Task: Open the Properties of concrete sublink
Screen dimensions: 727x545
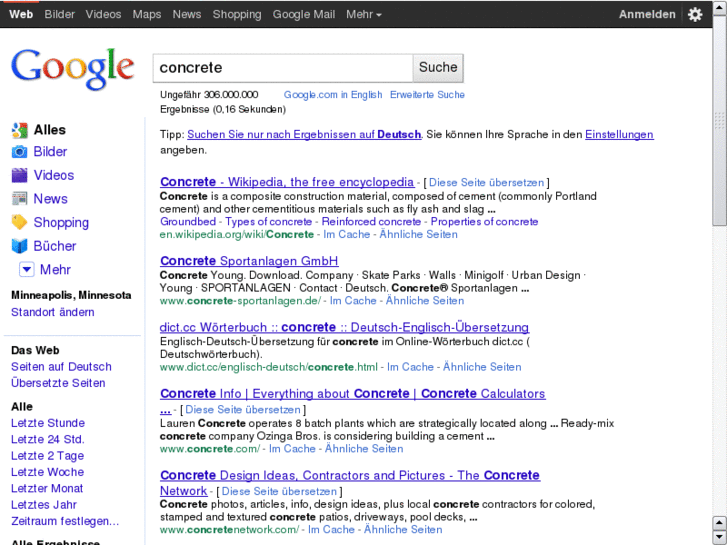Action: pos(484,222)
